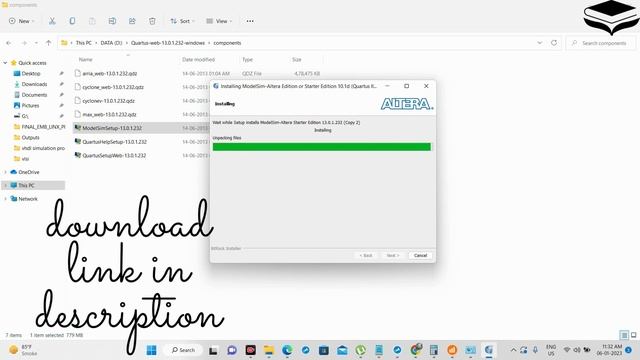Open the Sort dropdown

click(x=182, y=21)
